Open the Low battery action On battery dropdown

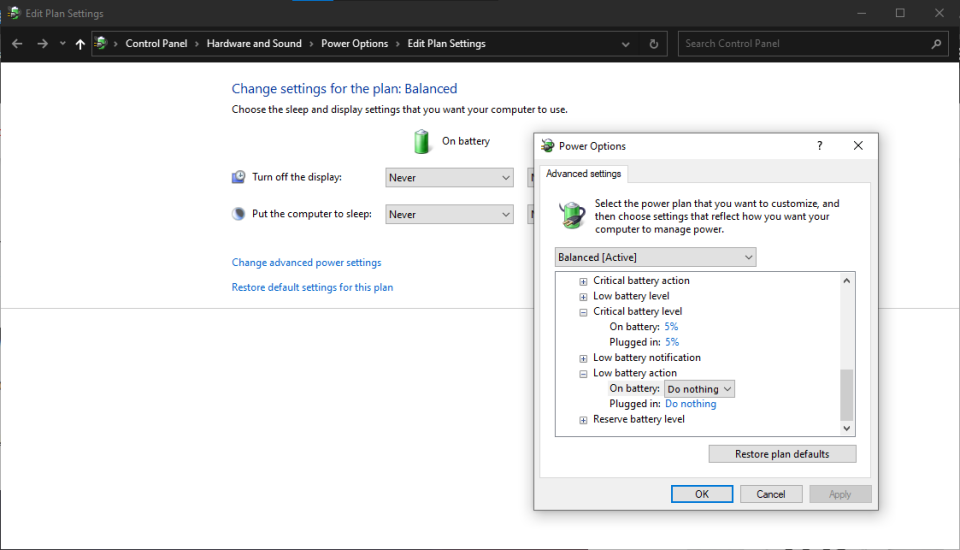[x=700, y=389]
